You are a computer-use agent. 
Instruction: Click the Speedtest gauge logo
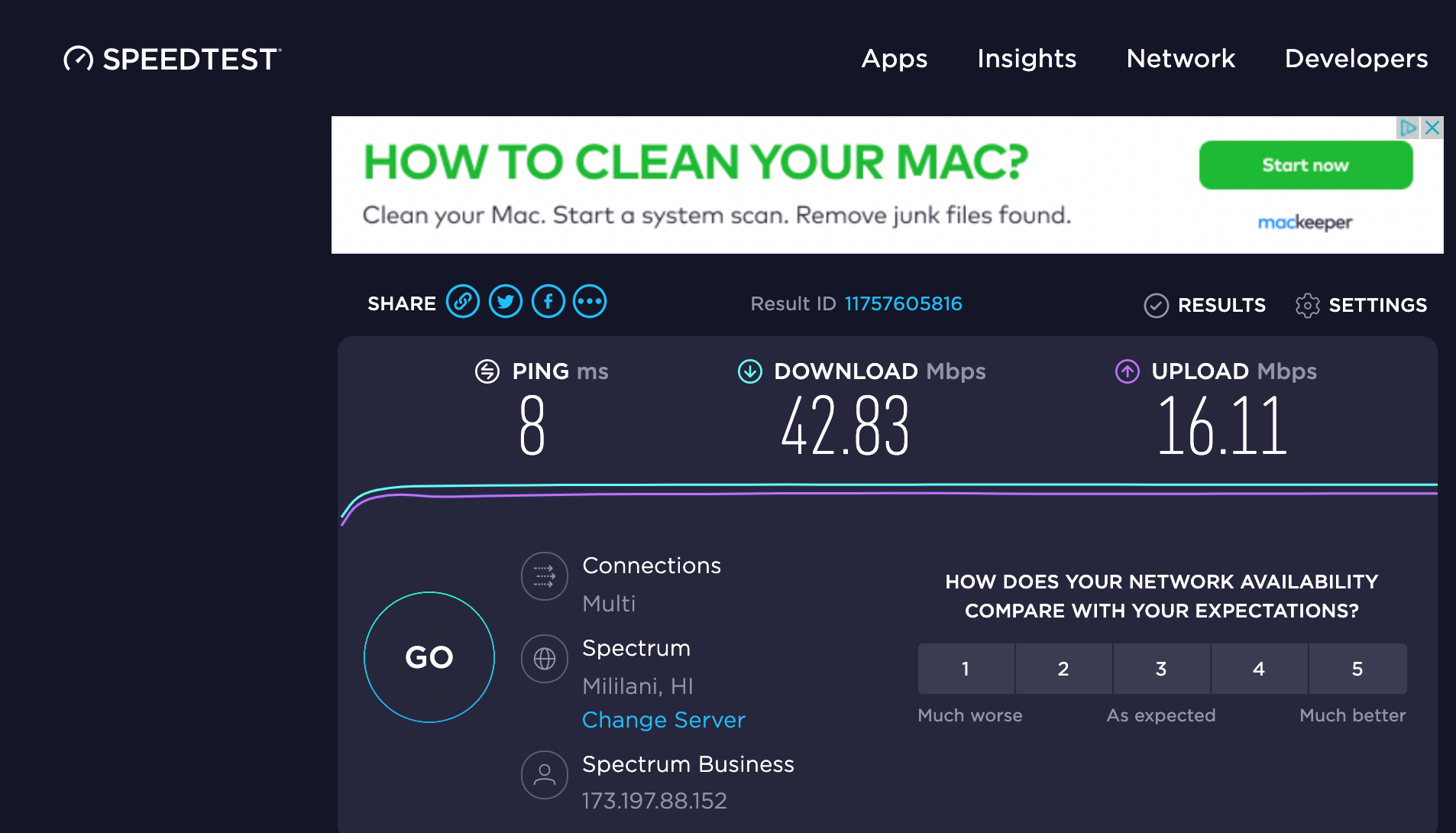coord(77,58)
